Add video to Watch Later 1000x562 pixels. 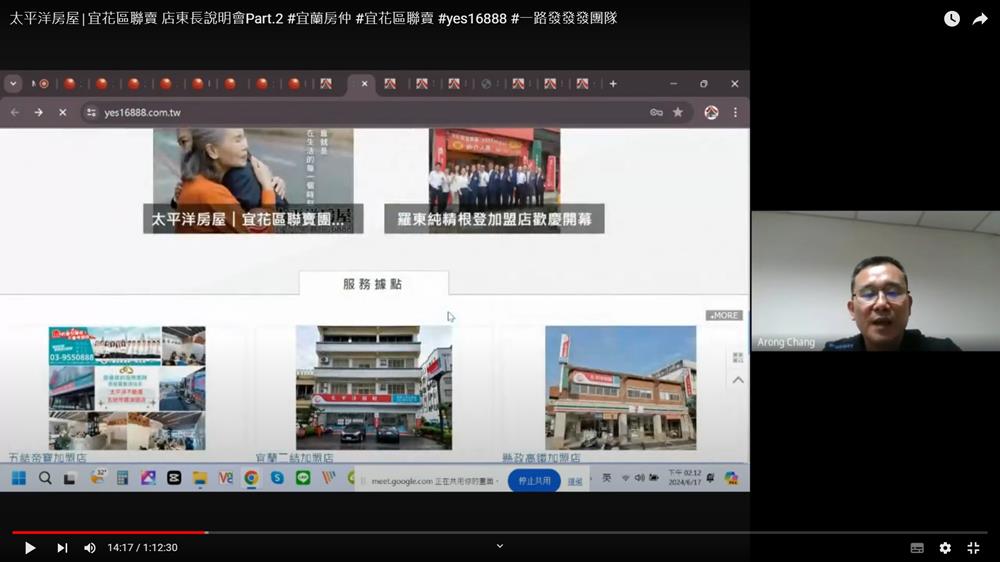pyautogui.click(x=951, y=19)
